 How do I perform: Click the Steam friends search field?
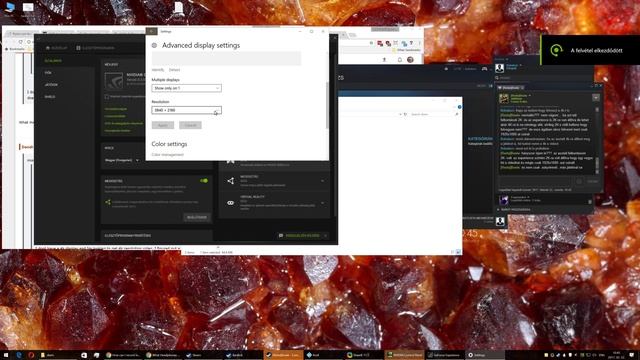(x=543, y=78)
